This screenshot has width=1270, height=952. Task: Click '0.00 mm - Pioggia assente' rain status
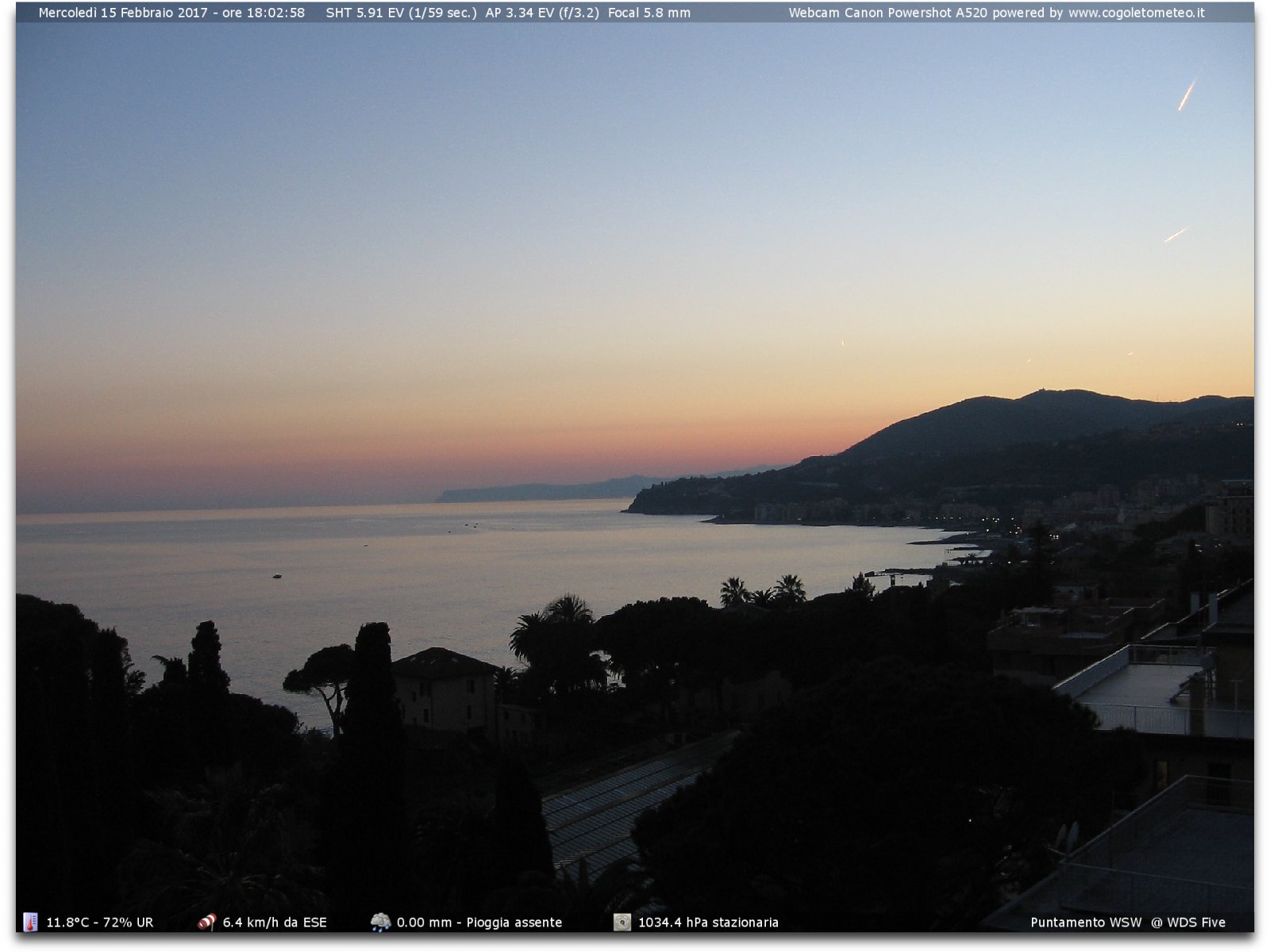pyautogui.click(x=479, y=923)
